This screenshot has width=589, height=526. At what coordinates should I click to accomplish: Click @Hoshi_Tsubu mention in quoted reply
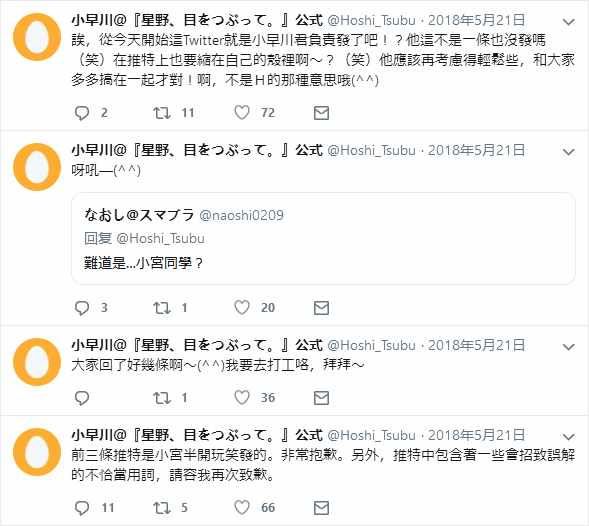click(160, 238)
